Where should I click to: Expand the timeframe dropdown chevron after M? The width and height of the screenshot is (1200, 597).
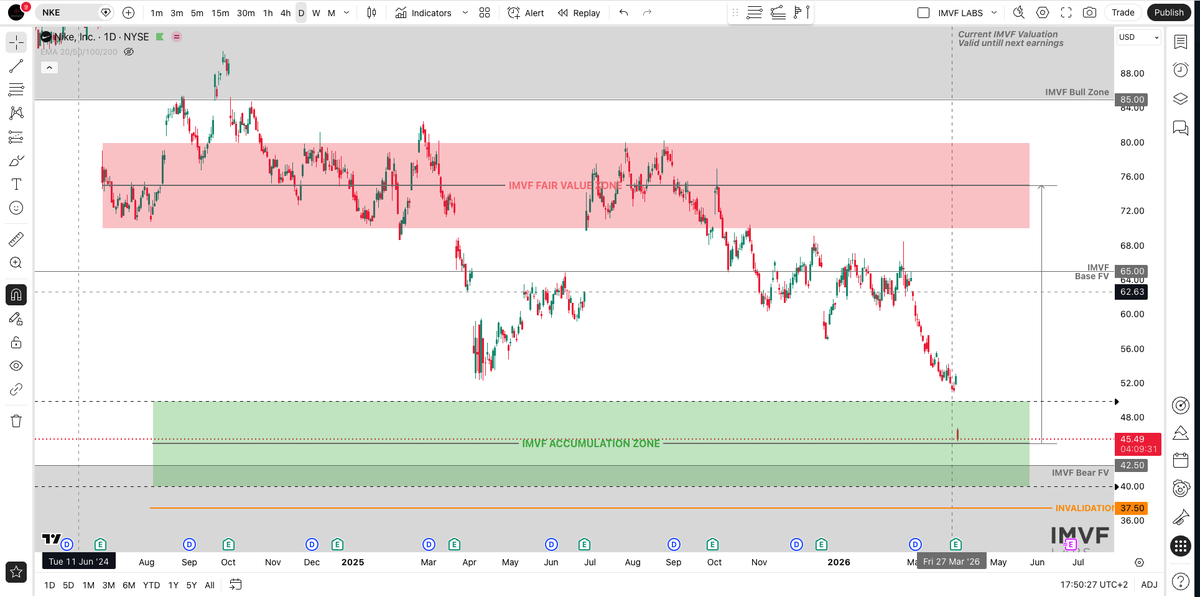(x=348, y=13)
